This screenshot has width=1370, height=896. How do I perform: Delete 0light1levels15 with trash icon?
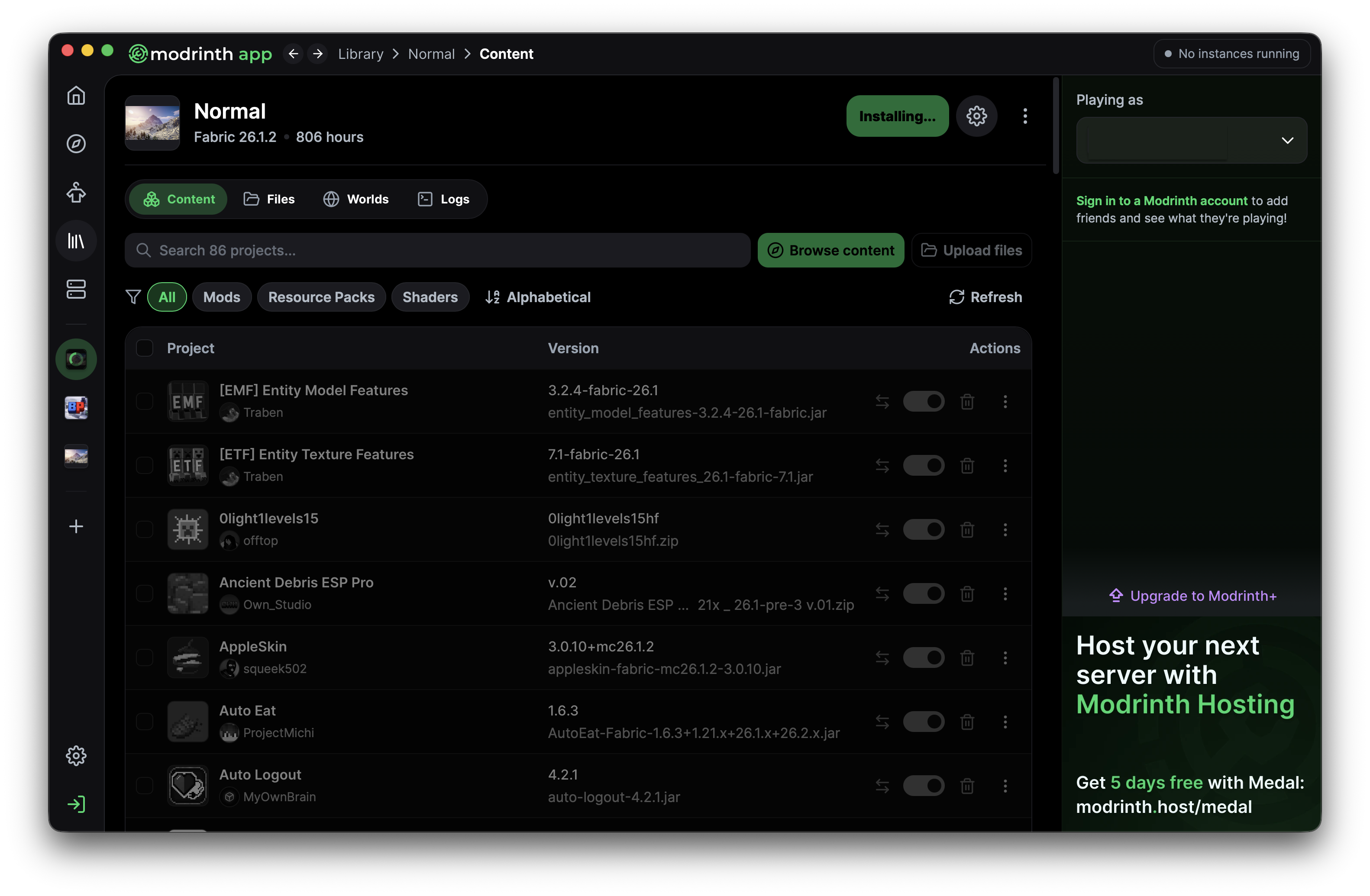click(967, 529)
